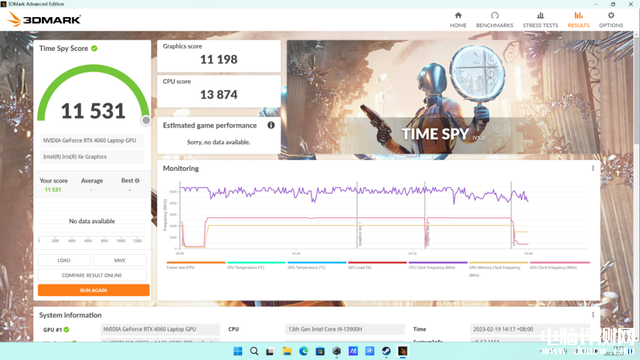The width and height of the screenshot is (640, 360).
Task: Toggle GPU Load (%) graph legend
Action: tap(377, 265)
